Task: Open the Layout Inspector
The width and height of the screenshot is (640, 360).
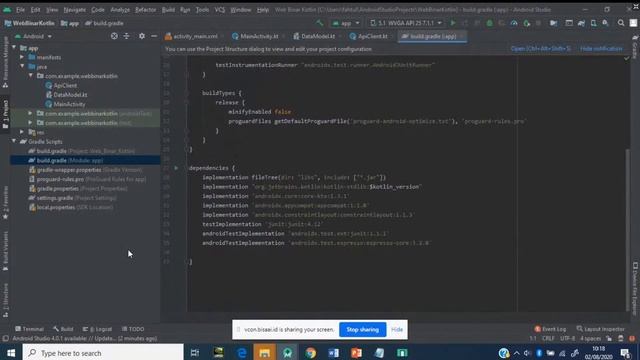Action: click(x=600, y=329)
